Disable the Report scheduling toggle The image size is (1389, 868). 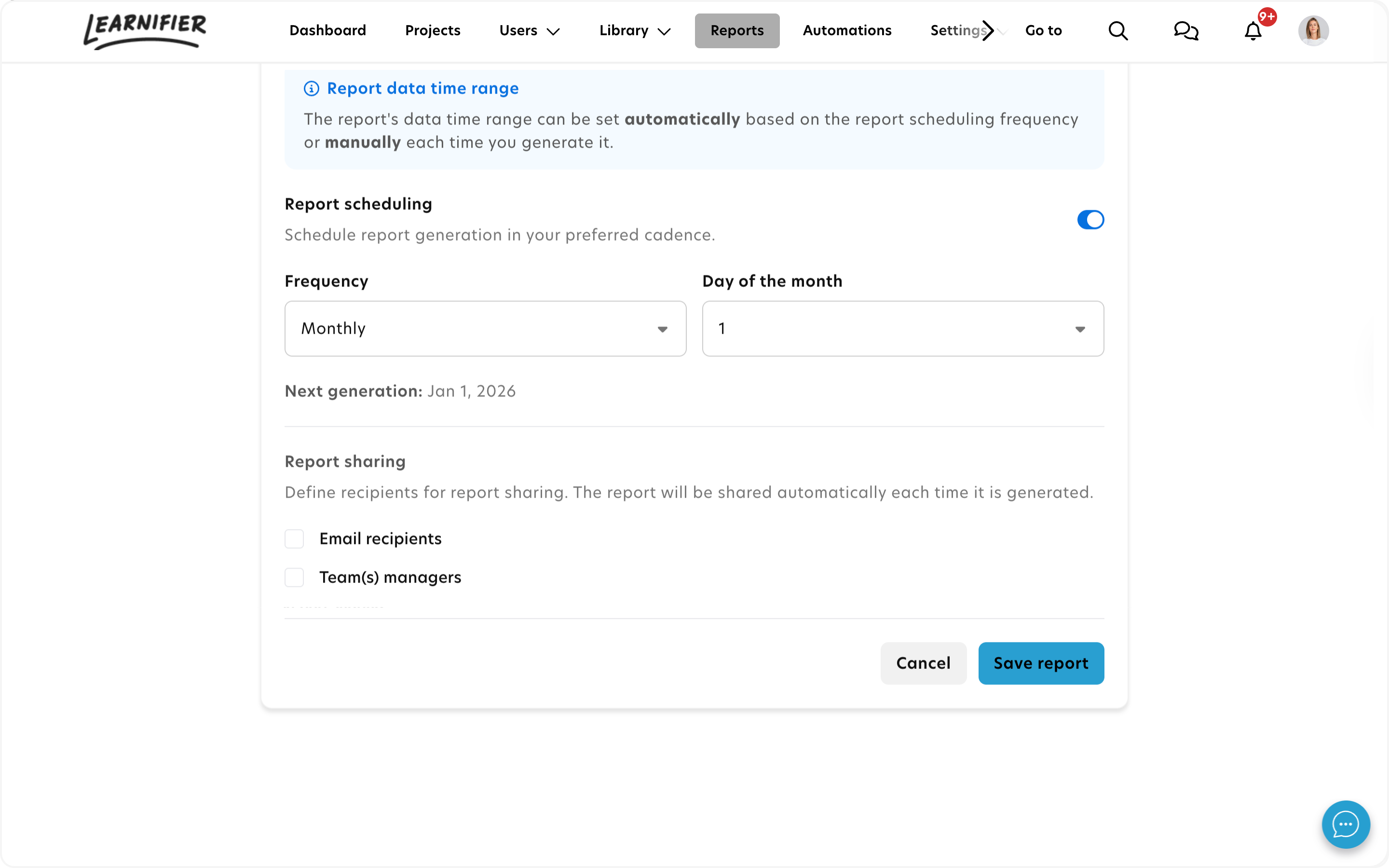[x=1090, y=220]
